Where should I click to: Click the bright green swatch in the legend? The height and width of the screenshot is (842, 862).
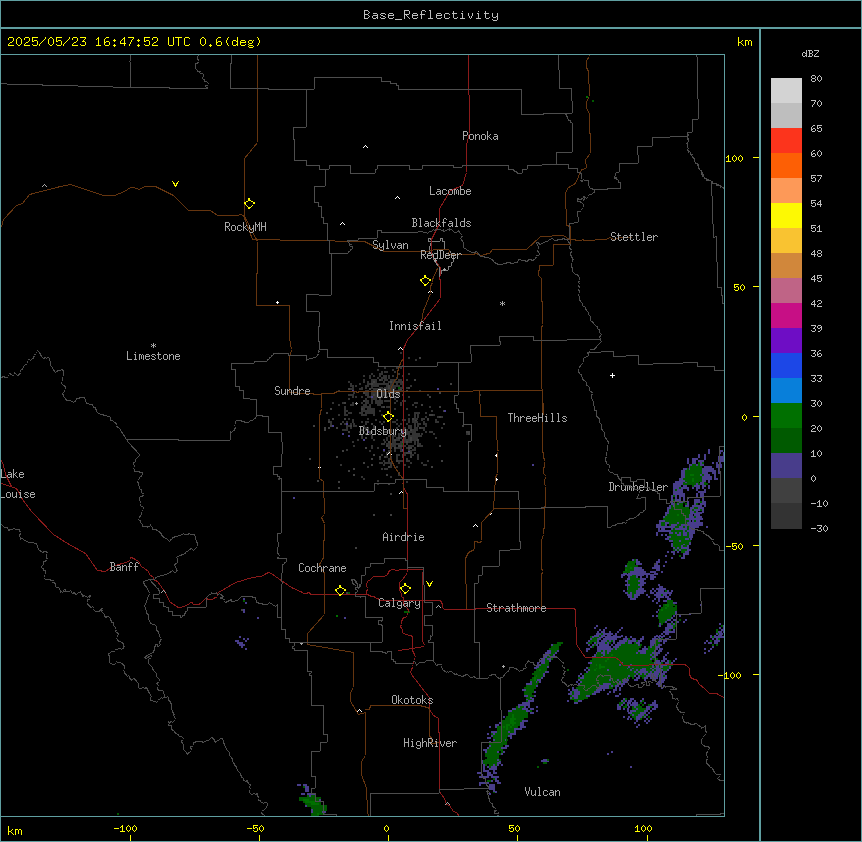pos(786,416)
